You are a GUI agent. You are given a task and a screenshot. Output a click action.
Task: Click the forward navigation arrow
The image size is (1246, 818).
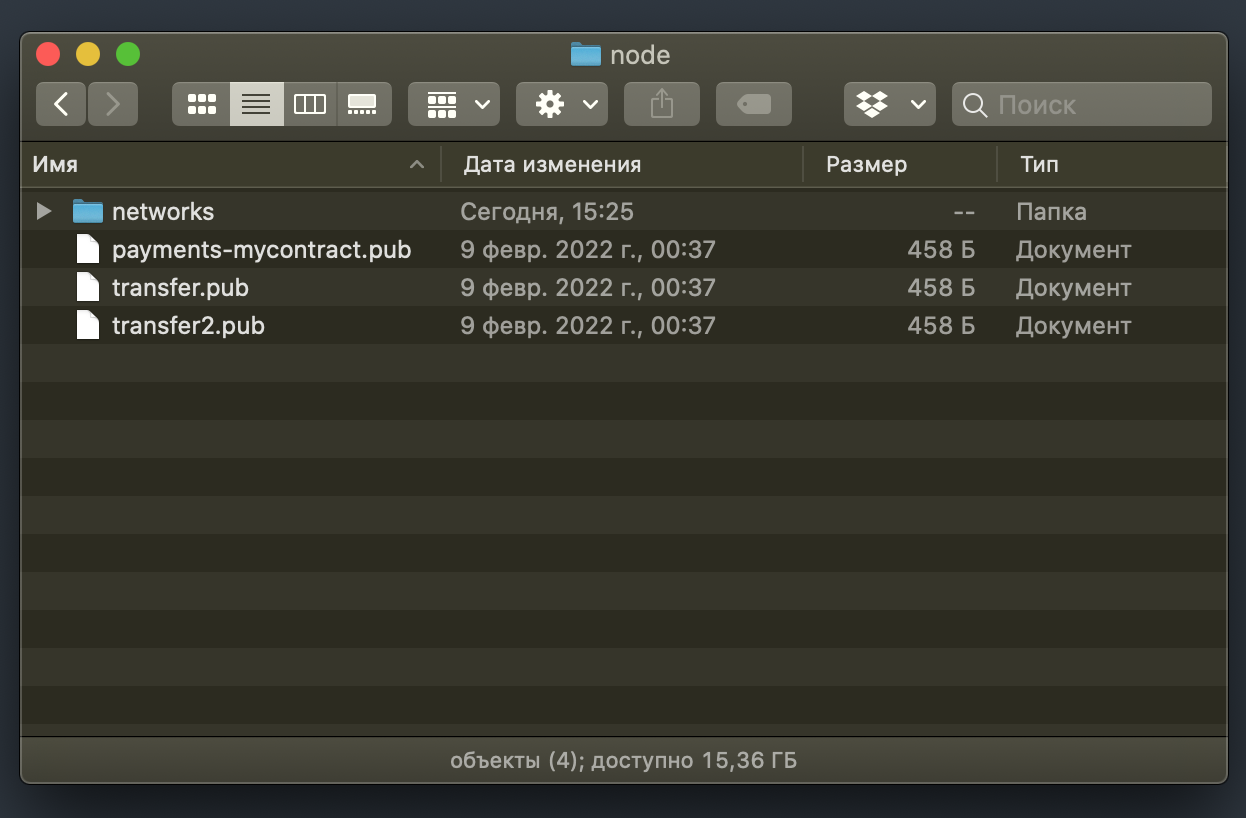pos(113,104)
